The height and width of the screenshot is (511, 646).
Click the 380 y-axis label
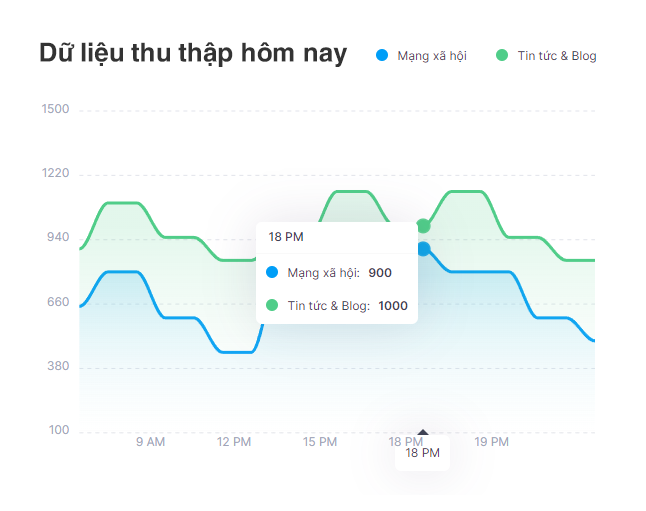57,367
